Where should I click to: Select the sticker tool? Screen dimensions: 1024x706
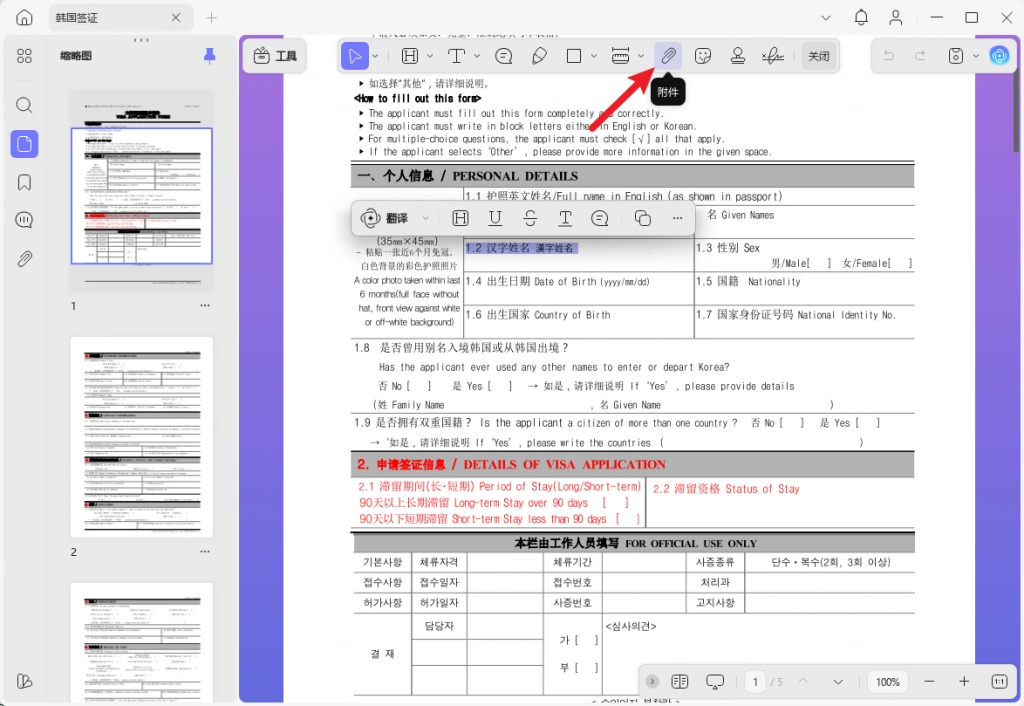point(703,56)
